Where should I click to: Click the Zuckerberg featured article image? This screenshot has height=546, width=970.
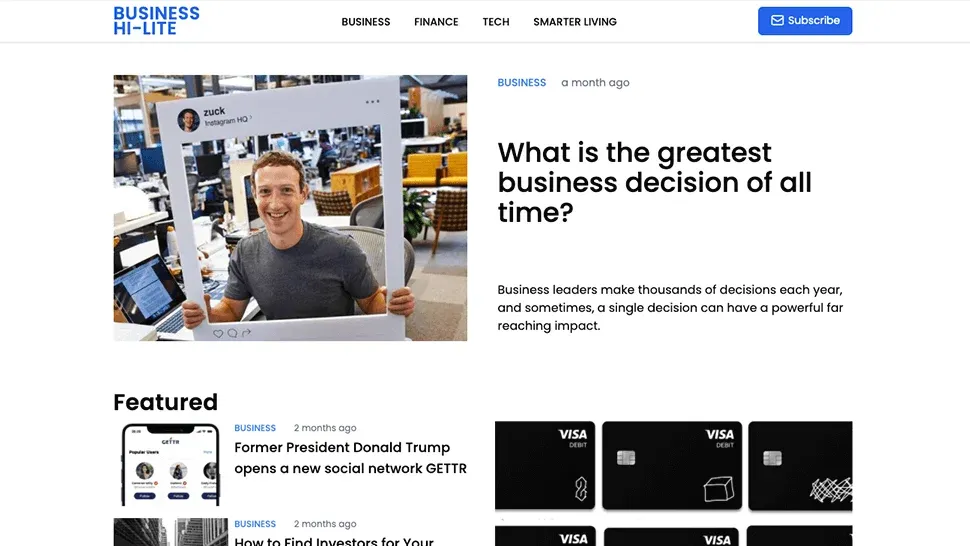tap(290, 208)
